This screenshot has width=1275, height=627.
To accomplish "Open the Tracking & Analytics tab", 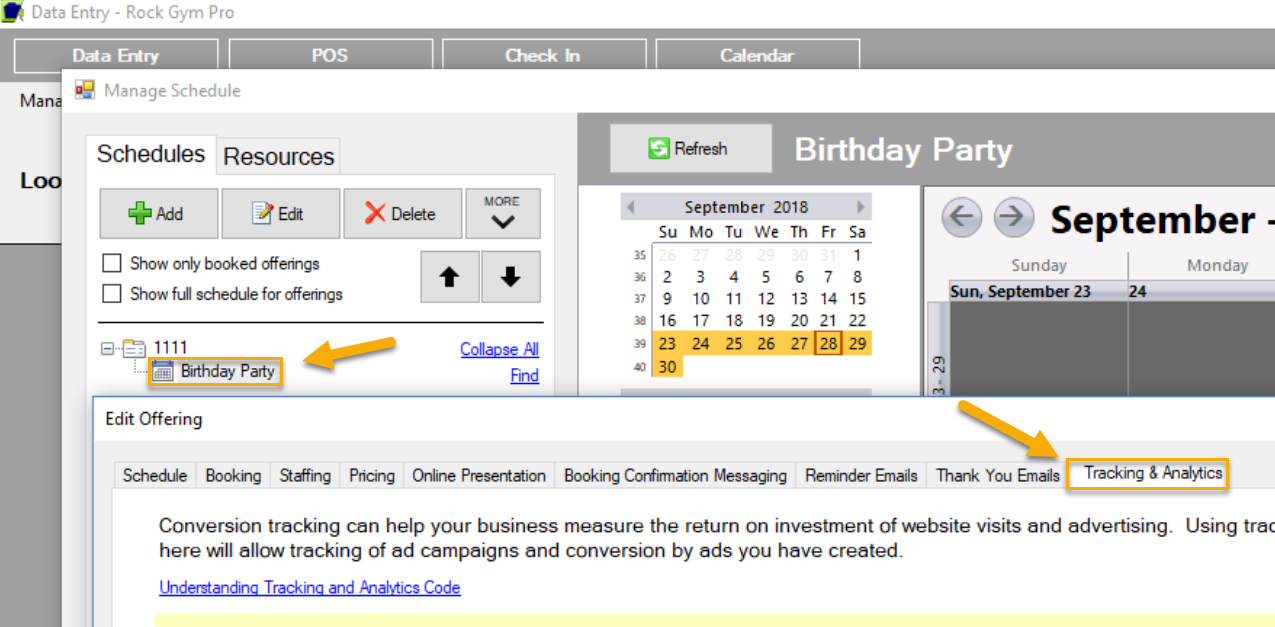I will click(x=1148, y=473).
